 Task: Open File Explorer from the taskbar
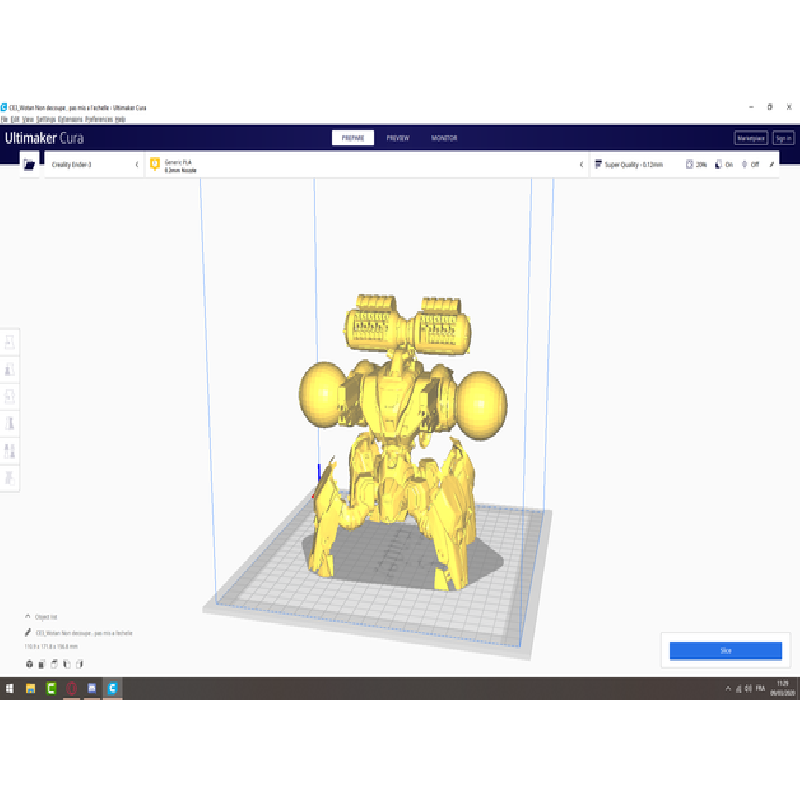pyautogui.click(x=31, y=689)
